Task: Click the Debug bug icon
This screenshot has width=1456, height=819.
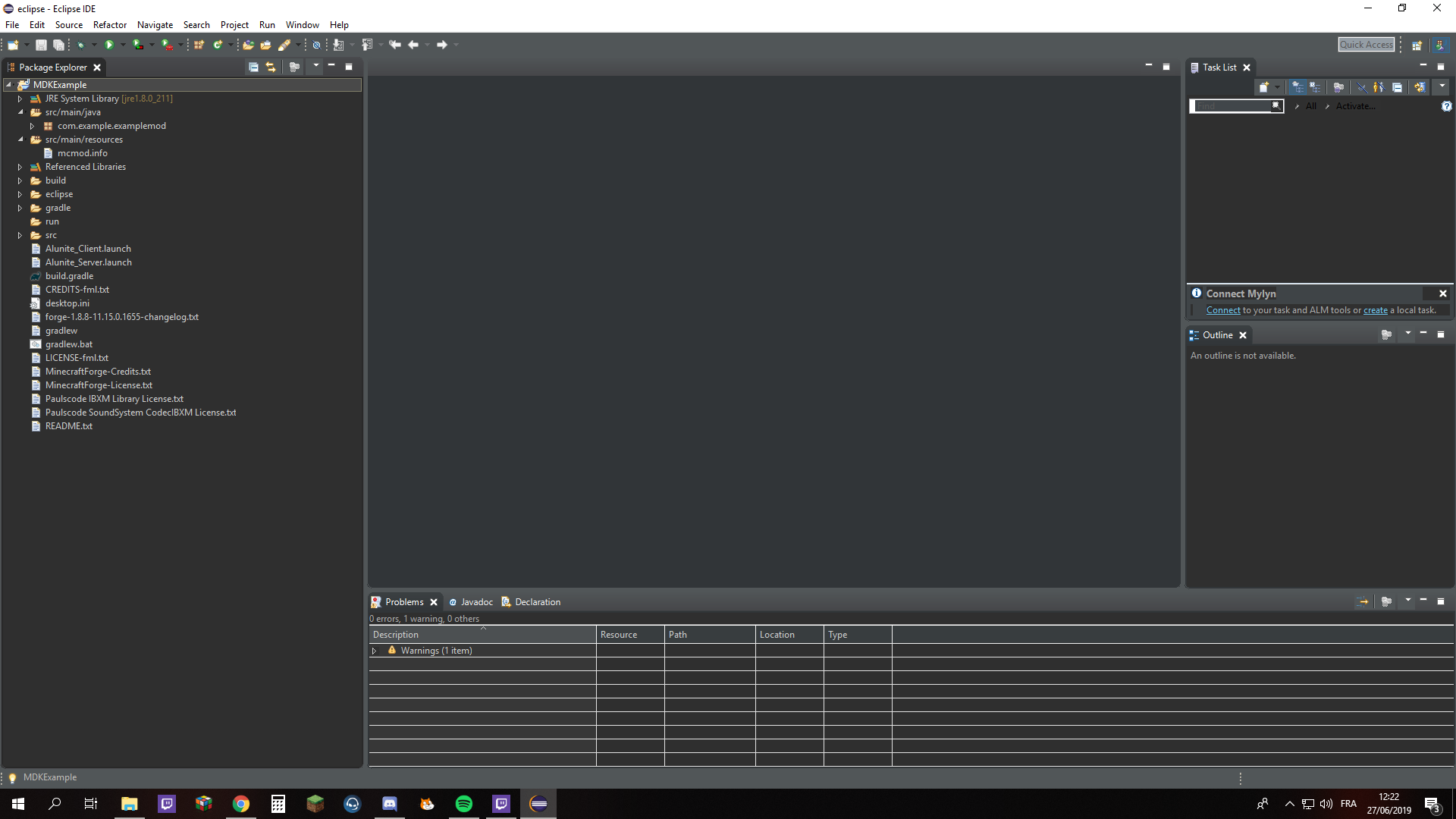Action: pos(80,45)
